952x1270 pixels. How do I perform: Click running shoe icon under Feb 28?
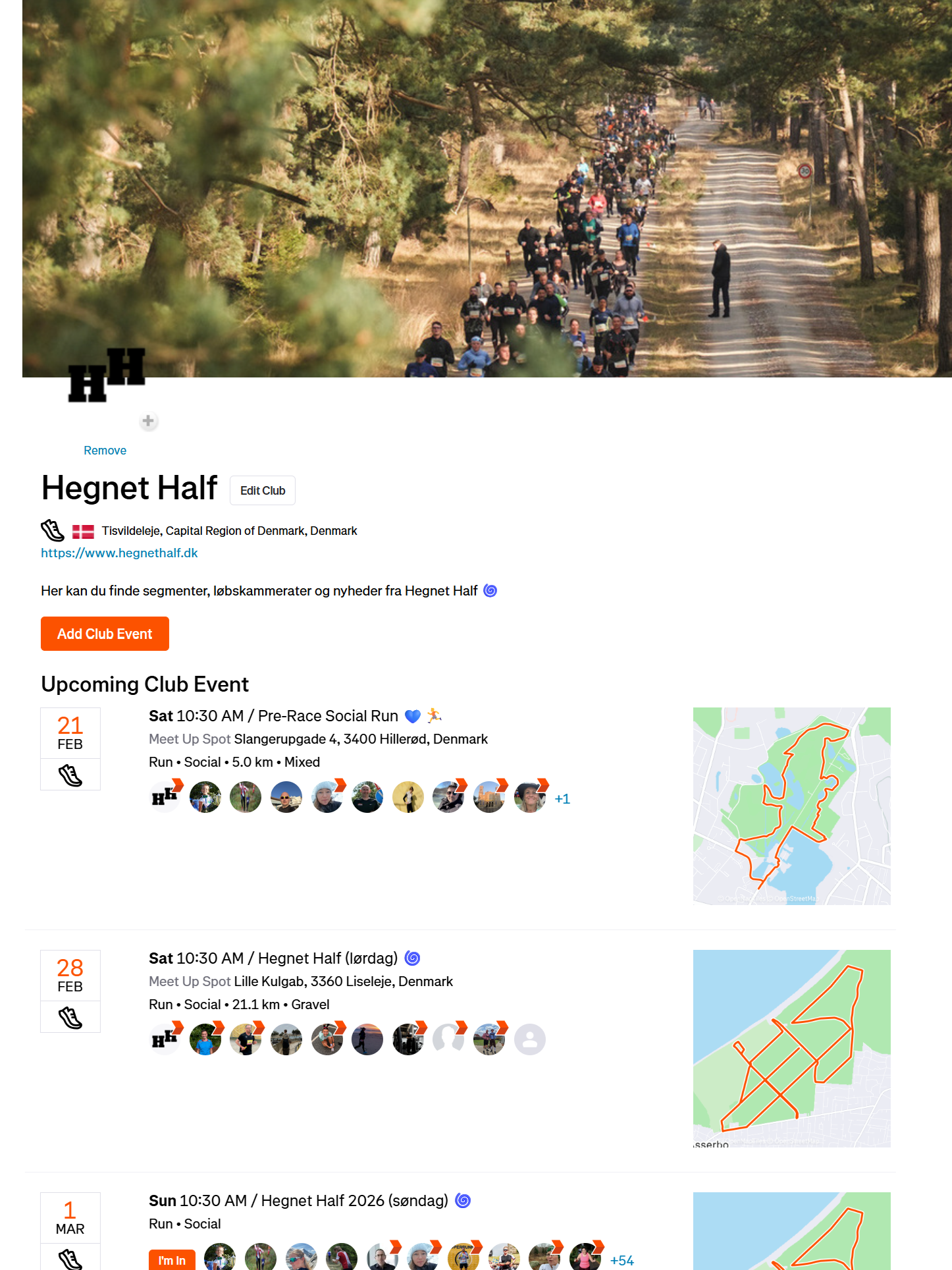(70, 1018)
